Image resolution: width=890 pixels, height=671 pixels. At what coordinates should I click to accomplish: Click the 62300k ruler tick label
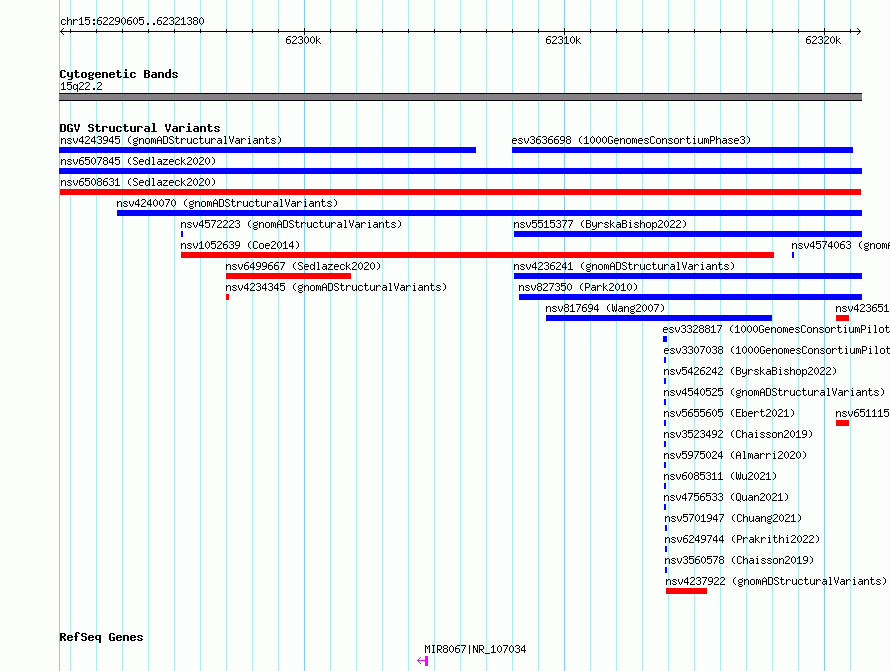click(x=303, y=40)
